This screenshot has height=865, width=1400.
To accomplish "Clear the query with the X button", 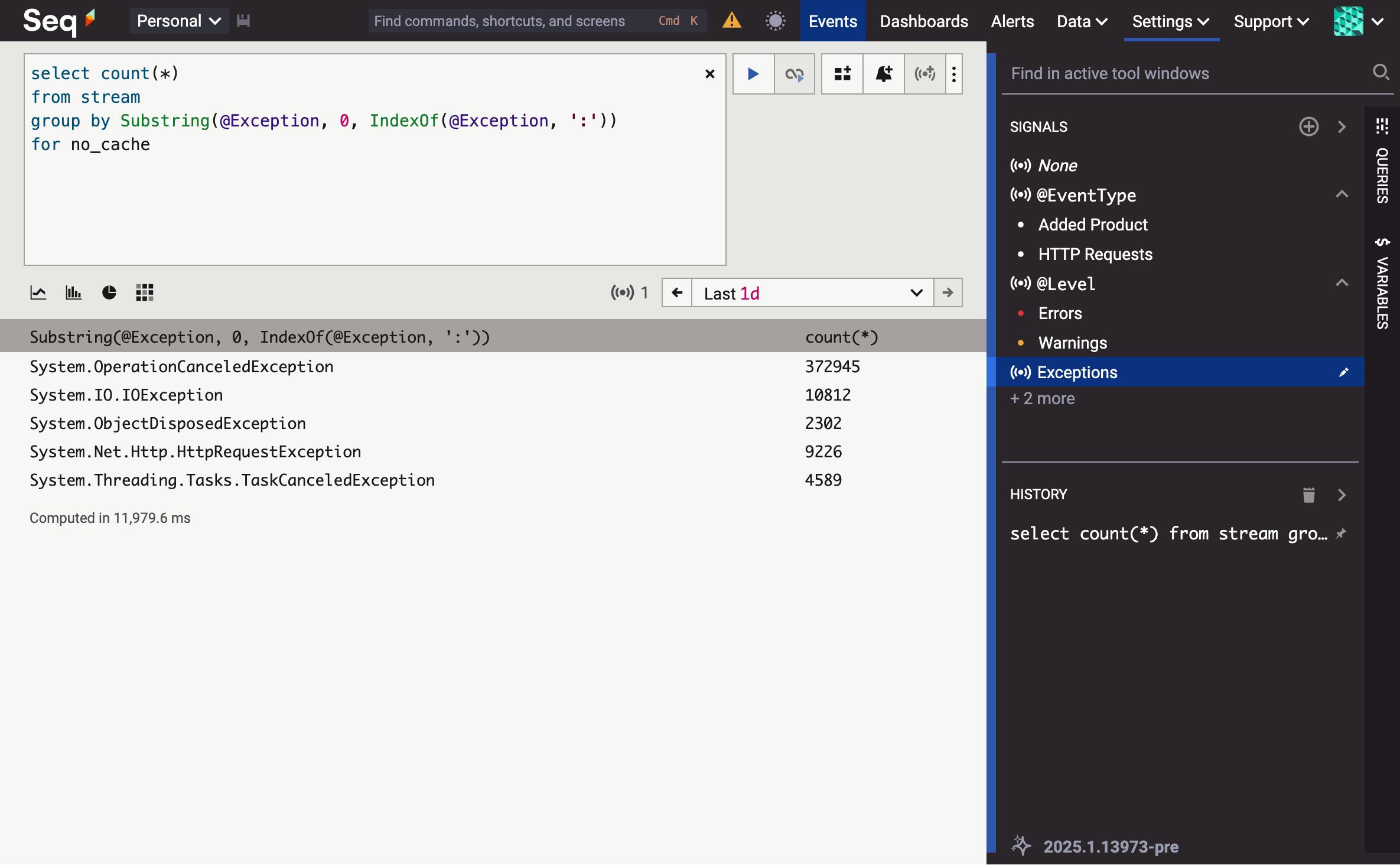I will click(x=710, y=74).
